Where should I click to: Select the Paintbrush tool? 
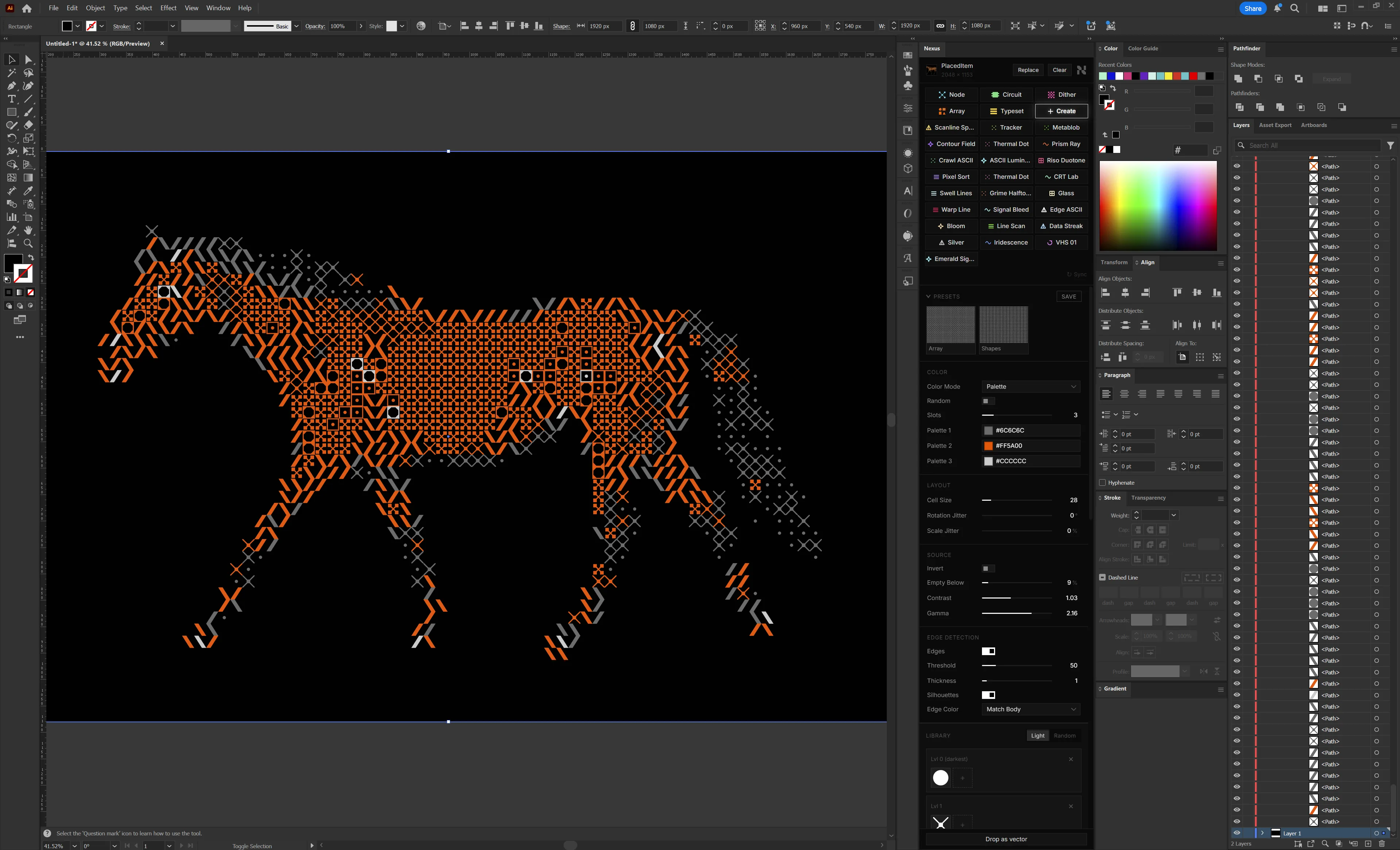[28, 112]
